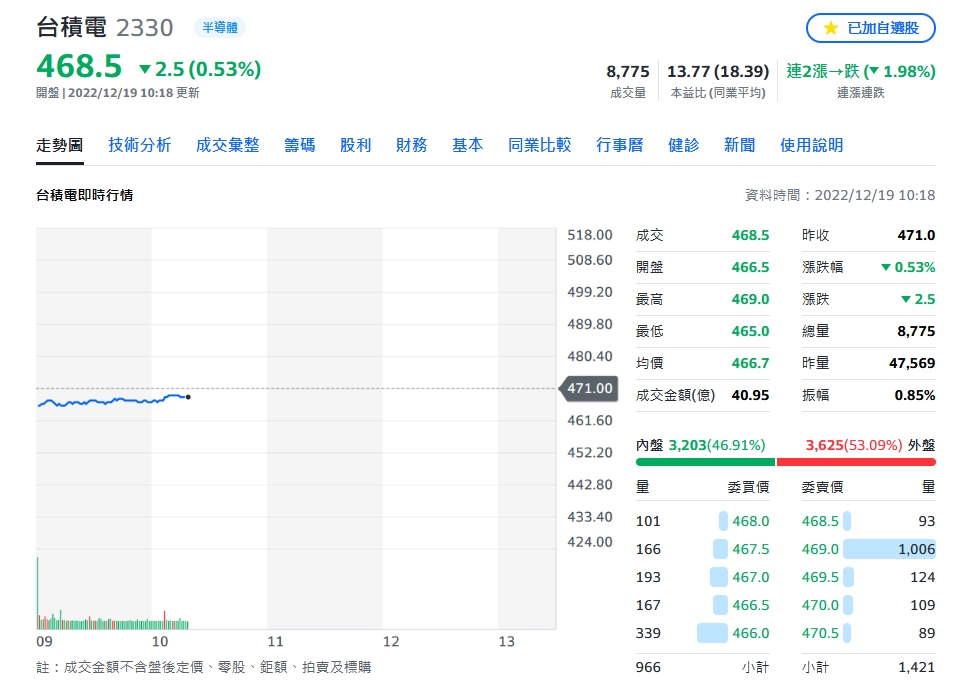The height and width of the screenshot is (695, 955).
Task: Open the 技術分析 tab
Action: click(139, 145)
